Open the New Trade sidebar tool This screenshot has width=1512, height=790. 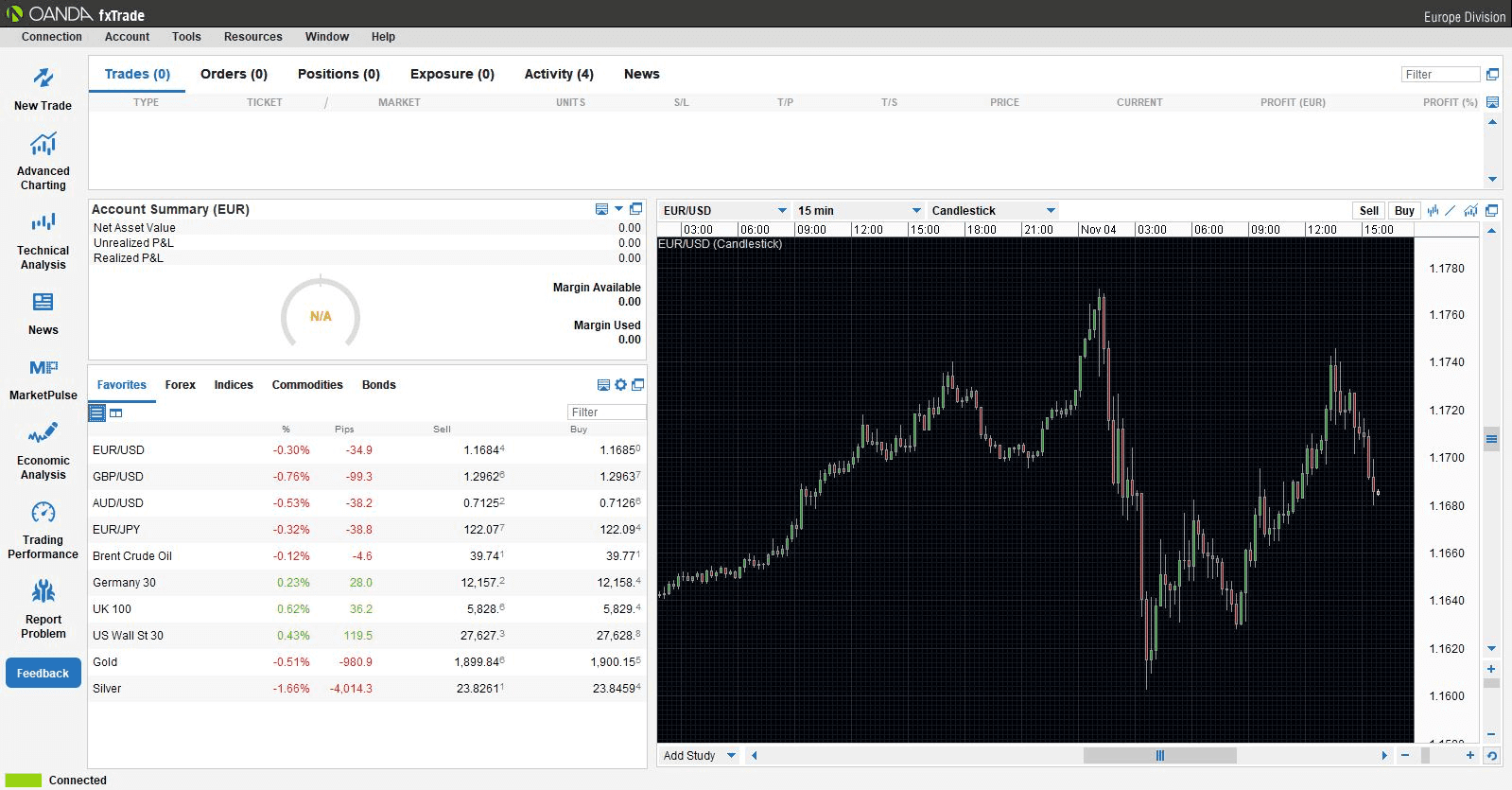click(43, 90)
